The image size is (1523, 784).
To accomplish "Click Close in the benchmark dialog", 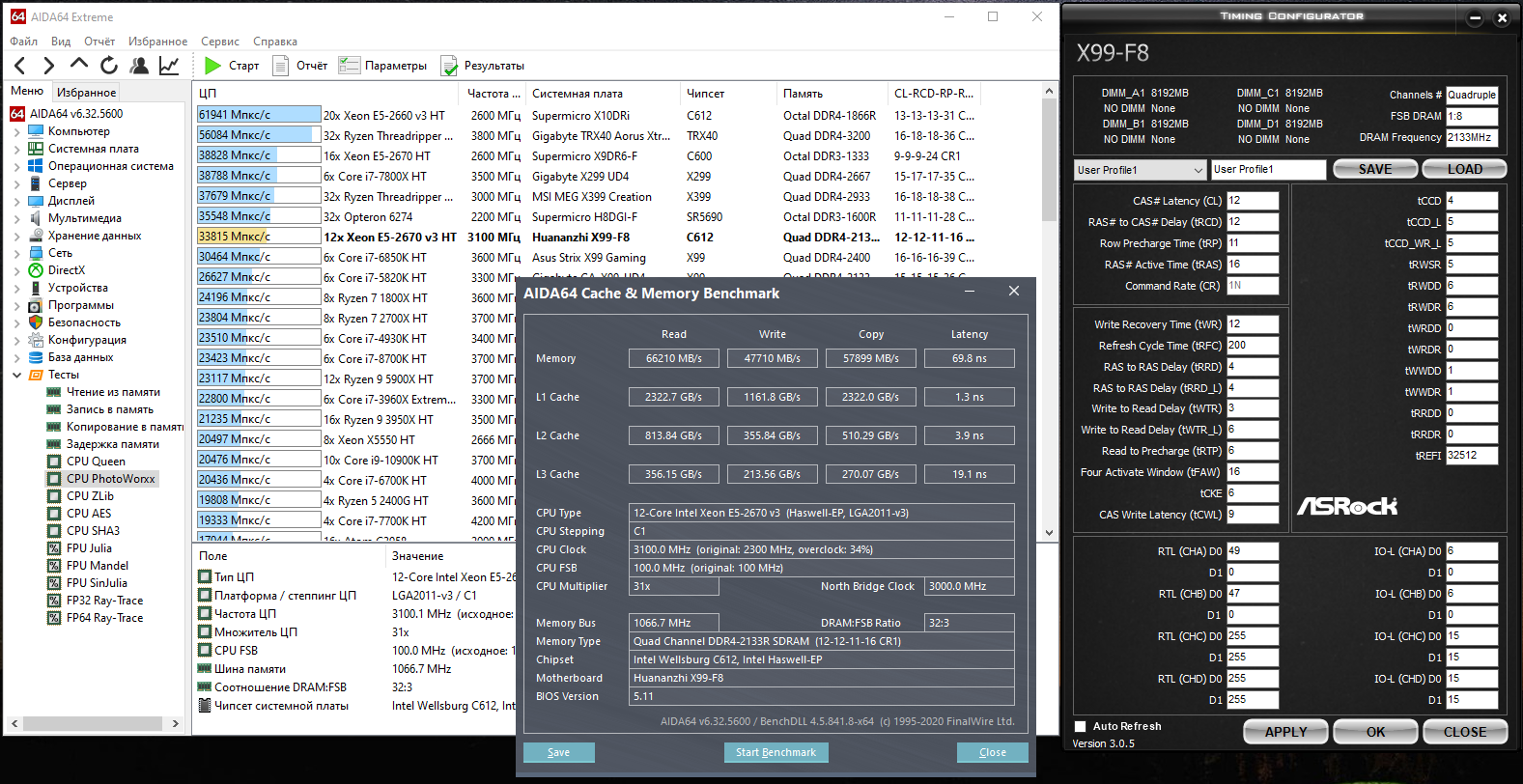I will pos(992,752).
